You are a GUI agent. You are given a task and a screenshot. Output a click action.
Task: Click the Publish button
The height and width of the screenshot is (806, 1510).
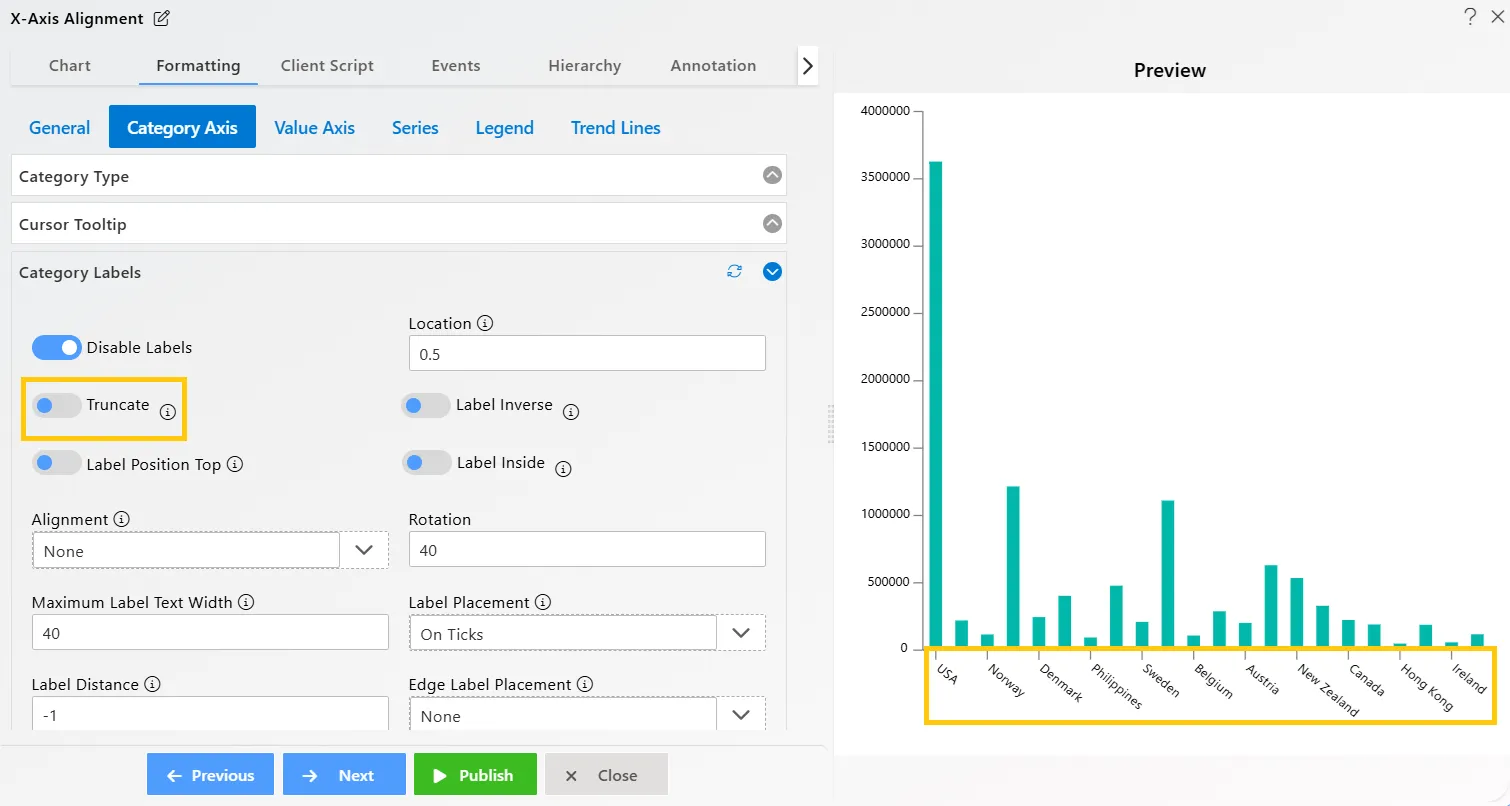point(475,775)
